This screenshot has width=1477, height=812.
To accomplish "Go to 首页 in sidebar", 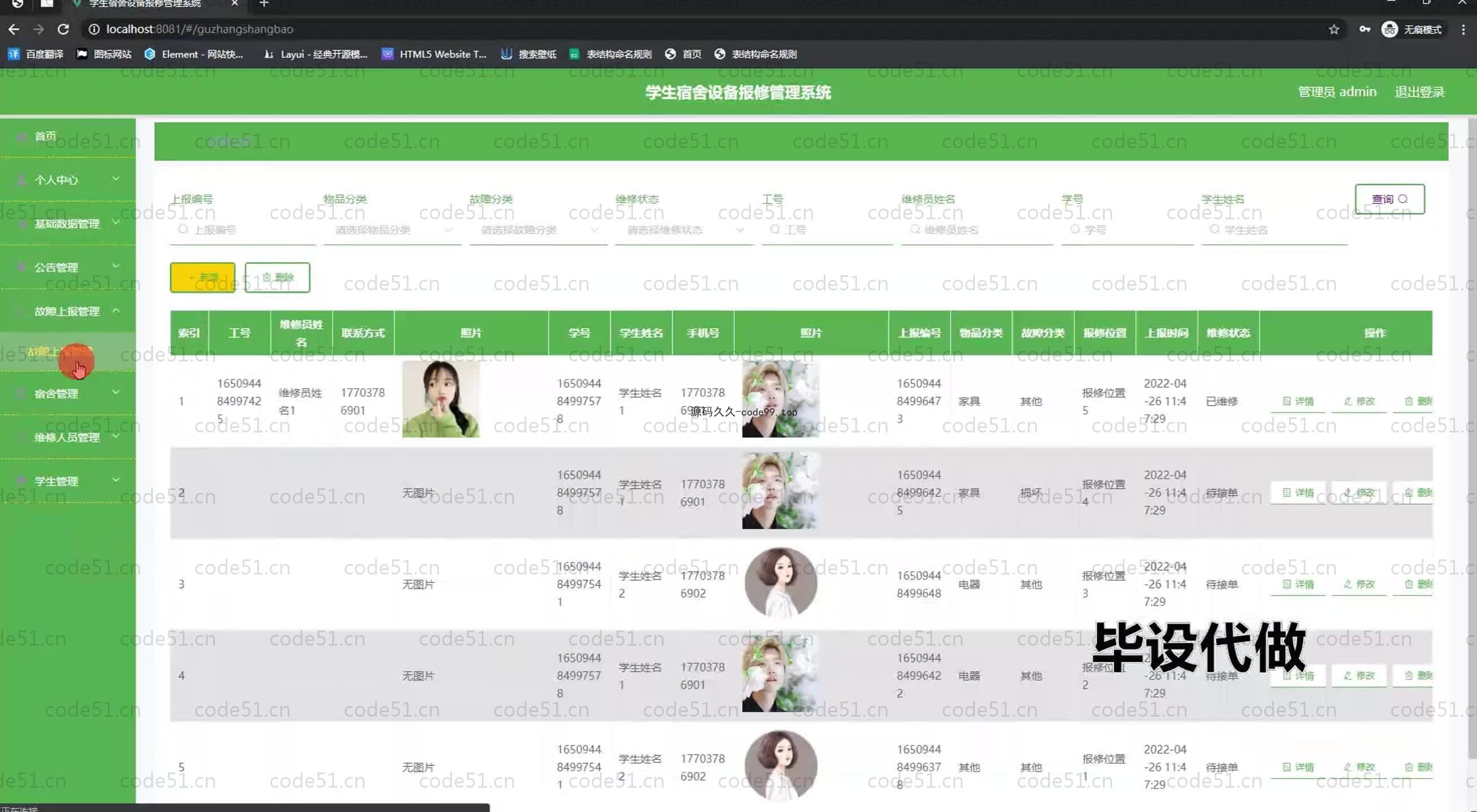I will (68, 136).
